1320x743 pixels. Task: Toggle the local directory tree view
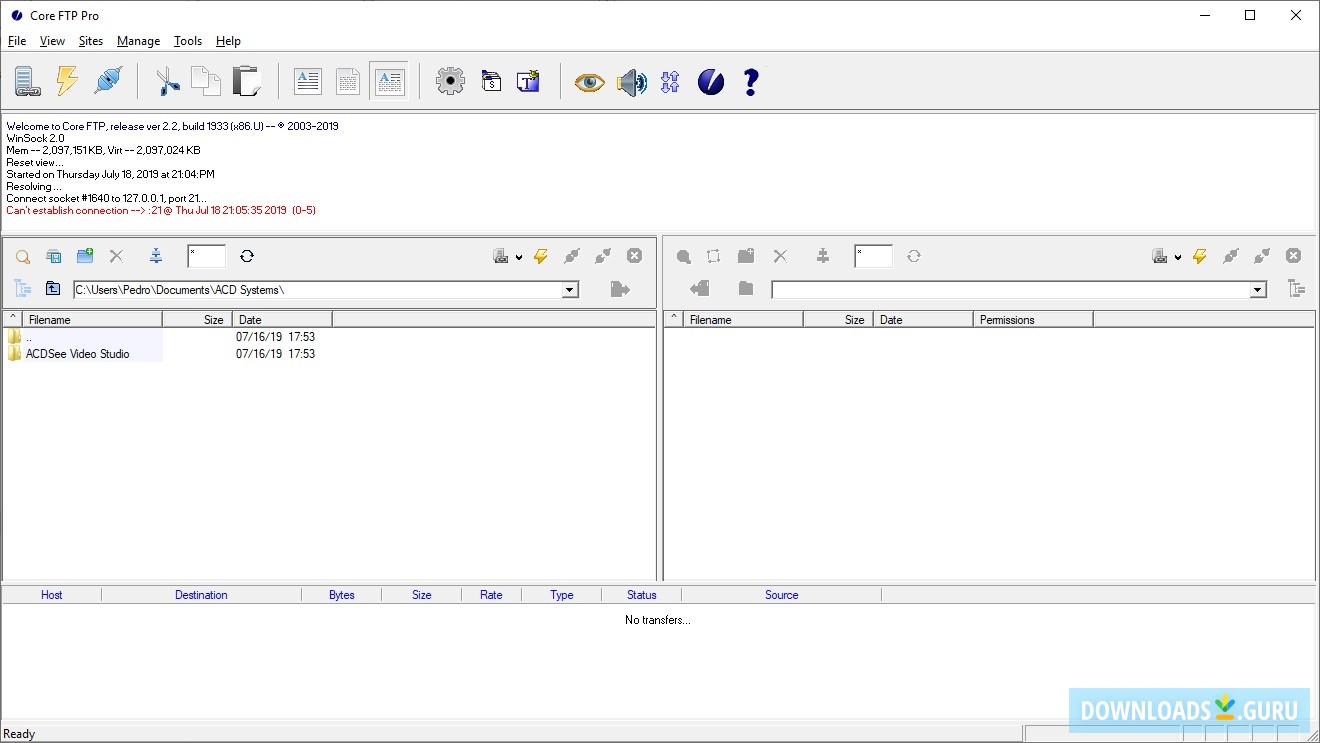pos(22,289)
